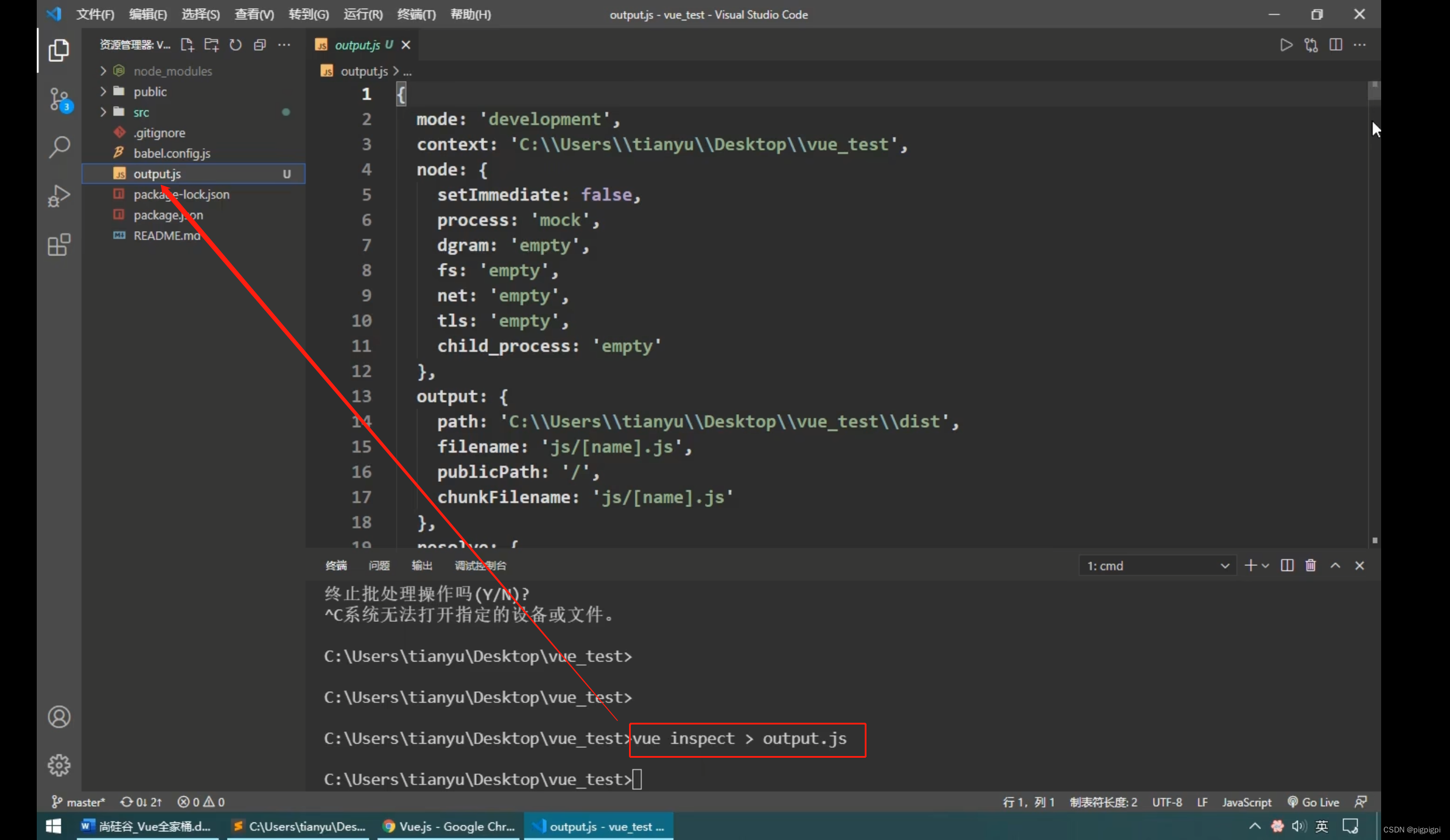Change line and column position 行 1, 列 1
This screenshot has width=1450, height=840.
[x=1028, y=802]
